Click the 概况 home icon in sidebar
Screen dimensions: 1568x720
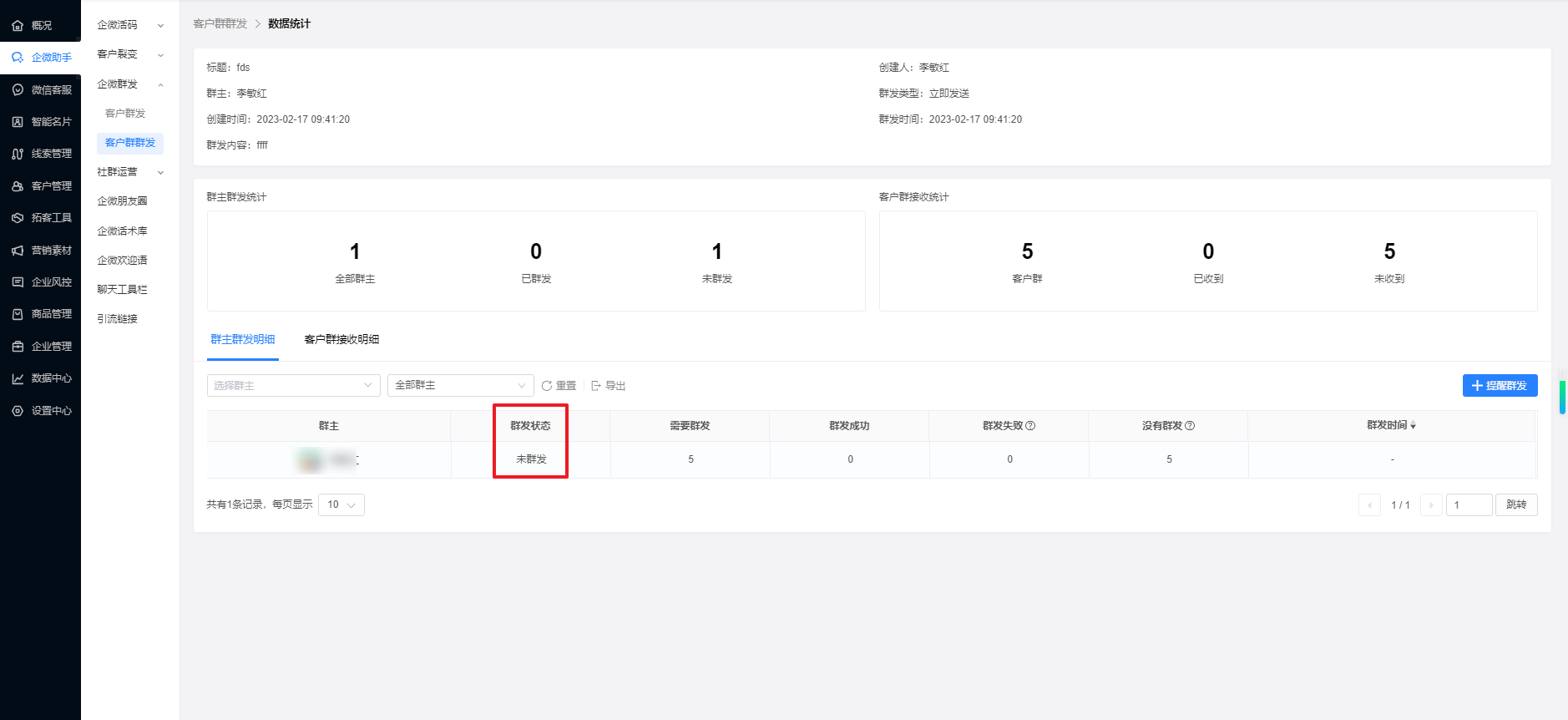click(x=18, y=26)
